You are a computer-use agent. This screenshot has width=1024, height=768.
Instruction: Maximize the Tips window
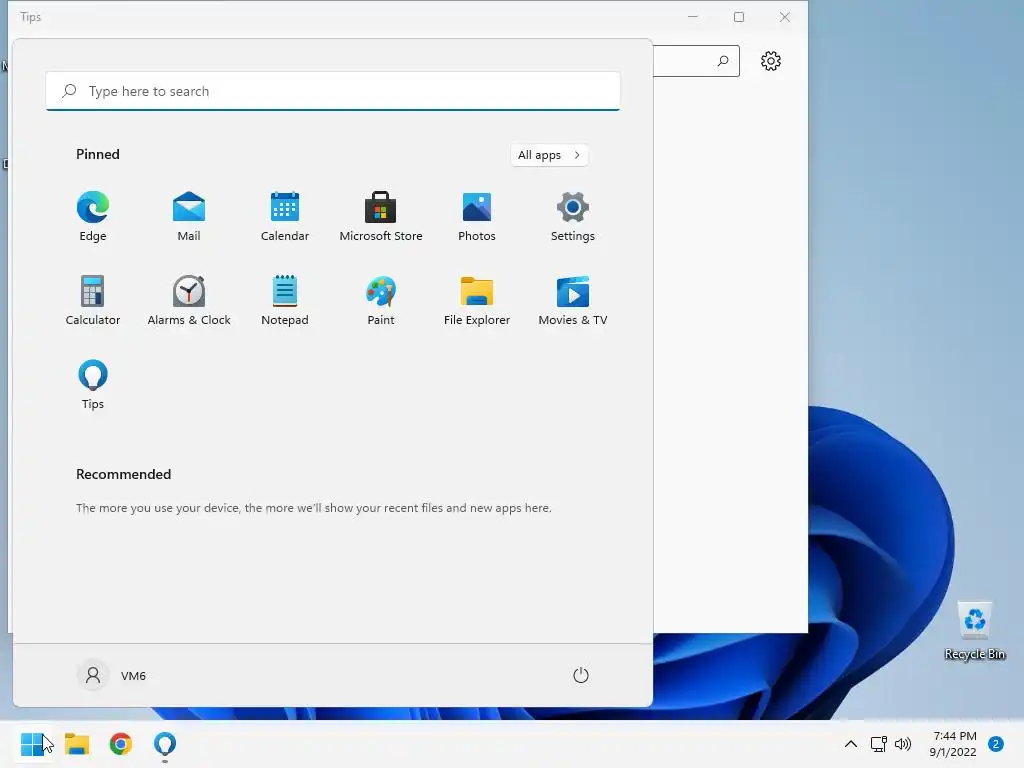point(739,17)
